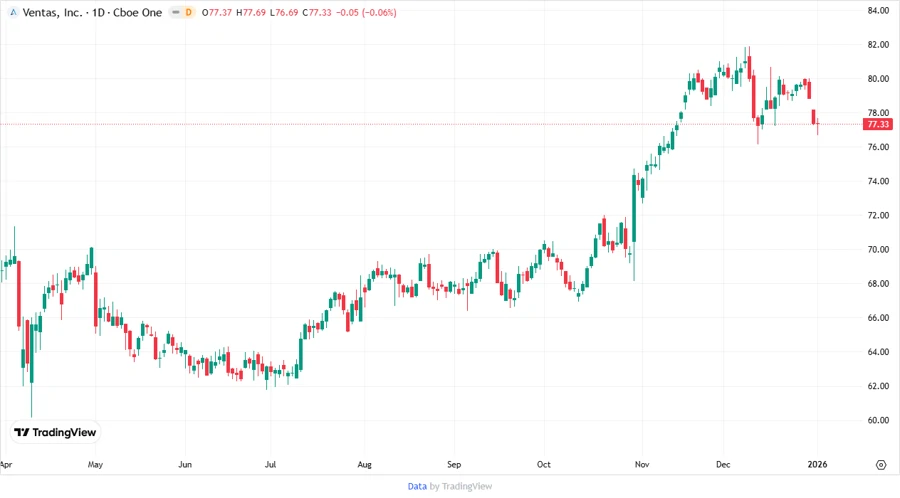This screenshot has height=498, width=900.
Task: Click the 76.00 price axis label
Action: coord(878,147)
